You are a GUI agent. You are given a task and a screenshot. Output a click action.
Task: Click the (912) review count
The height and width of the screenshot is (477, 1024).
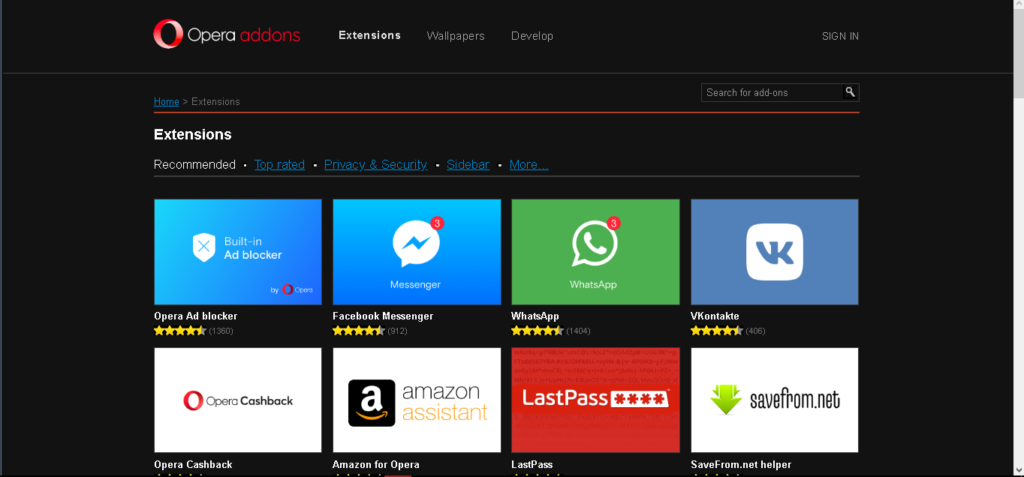click(398, 331)
